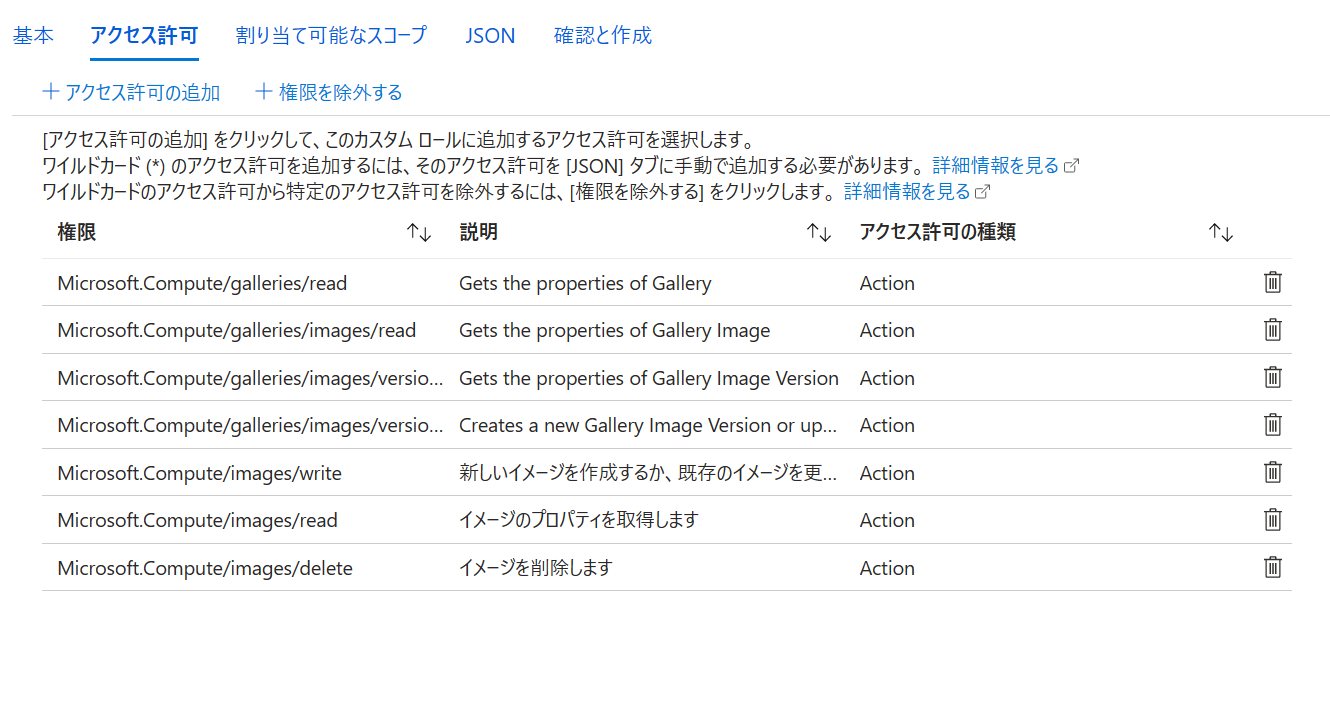Image resolution: width=1330 pixels, height=712 pixels.
Task: Click イメージのプロパティを取得します description
Action: click(578, 520)
